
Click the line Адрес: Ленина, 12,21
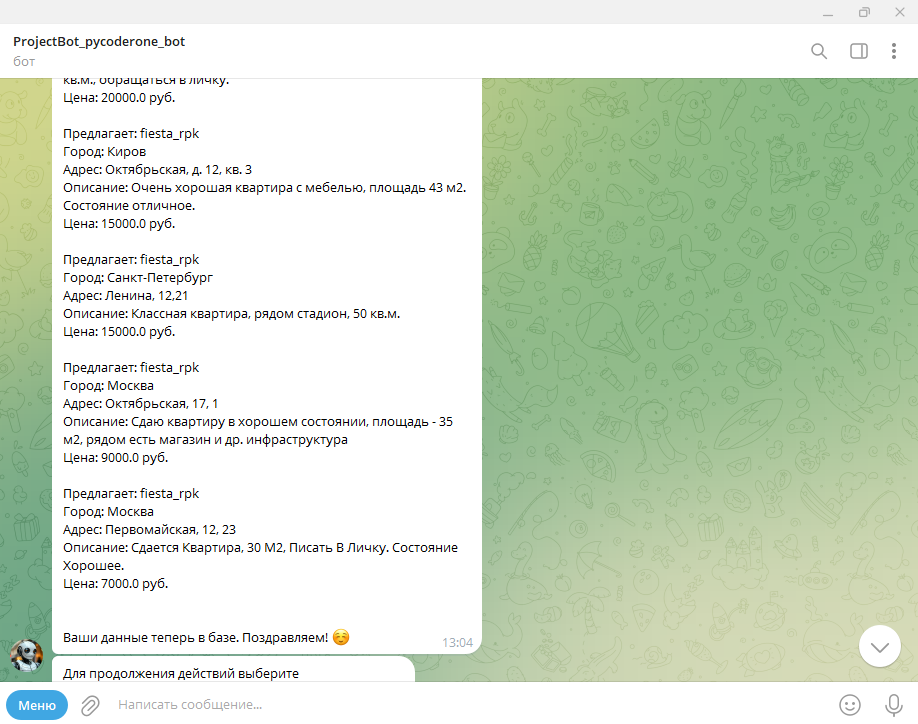pyautogui.click(x=125, y=296)
